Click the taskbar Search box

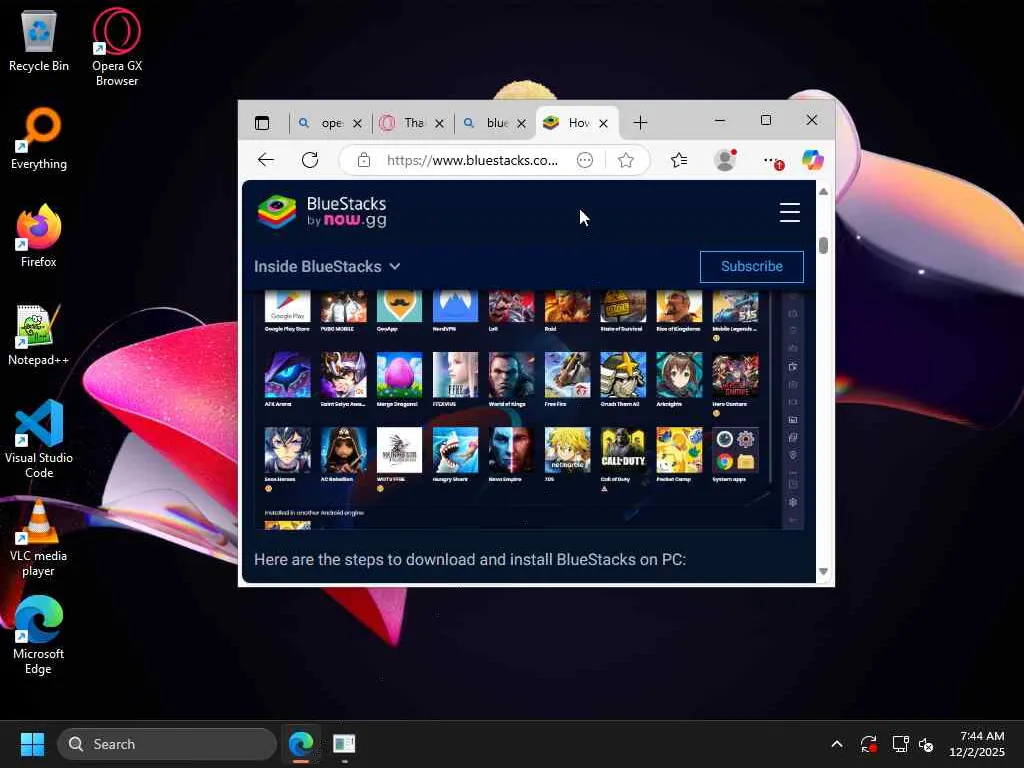coord(167,744)
